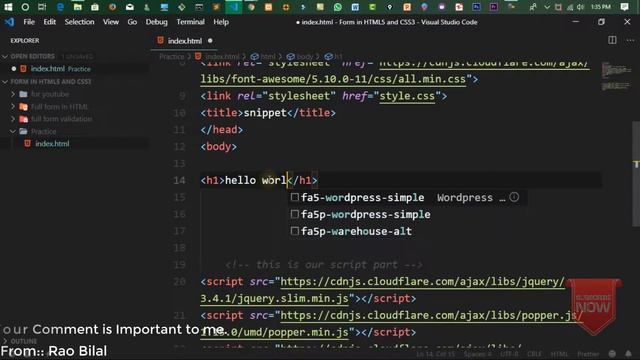
Task: Click the Practice breadcrumb segment
Action: coord(171,56)
